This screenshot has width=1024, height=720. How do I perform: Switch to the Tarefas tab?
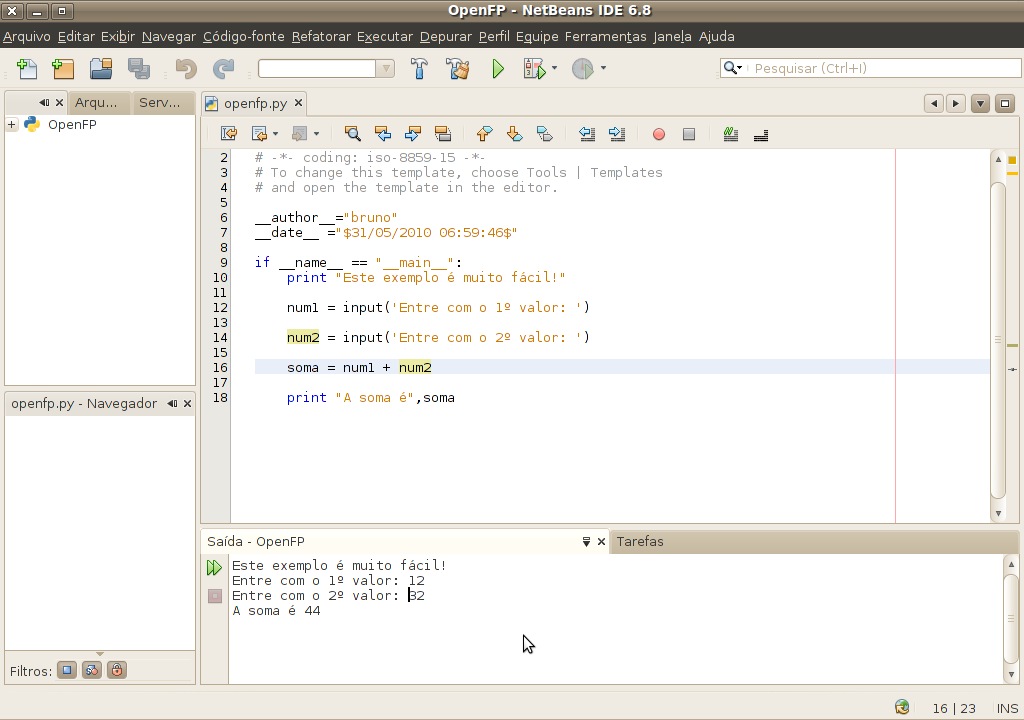640,542
